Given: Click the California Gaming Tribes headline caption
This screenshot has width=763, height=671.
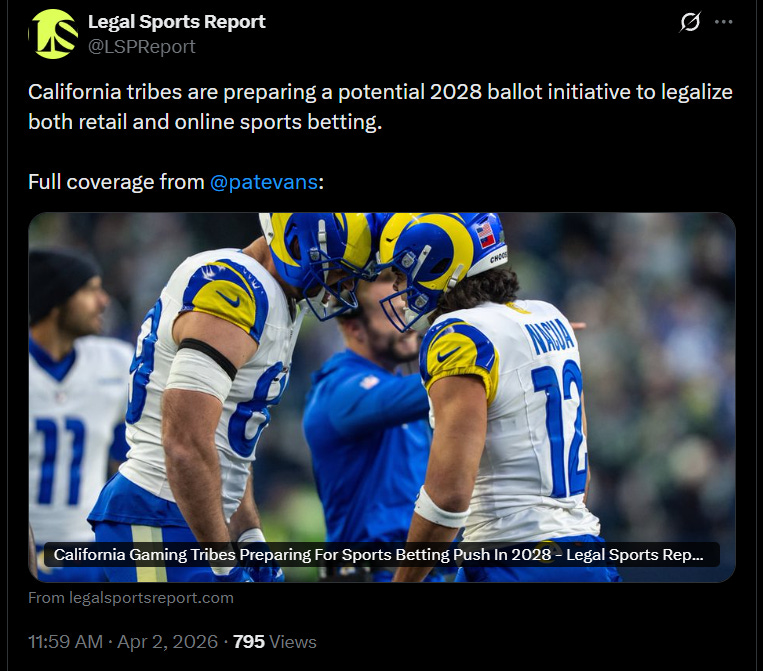Looking at the screenshot, I should pyautogui.click(x=379, y=555).
